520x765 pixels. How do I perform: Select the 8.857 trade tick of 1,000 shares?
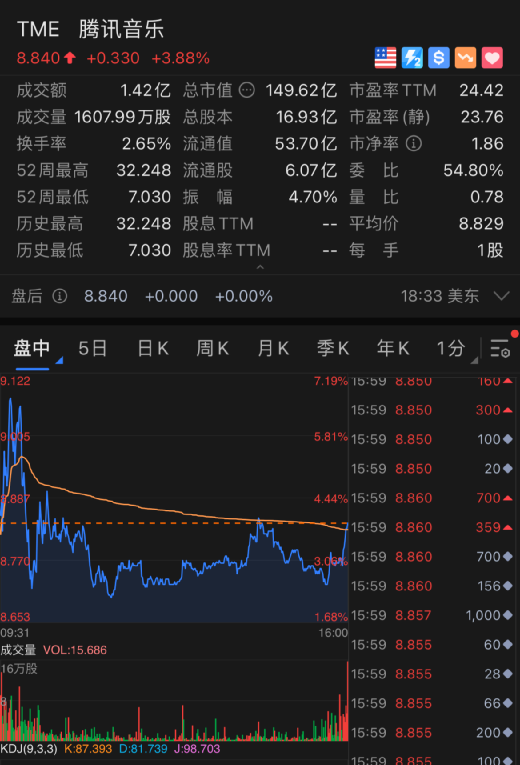coord(432,615)
